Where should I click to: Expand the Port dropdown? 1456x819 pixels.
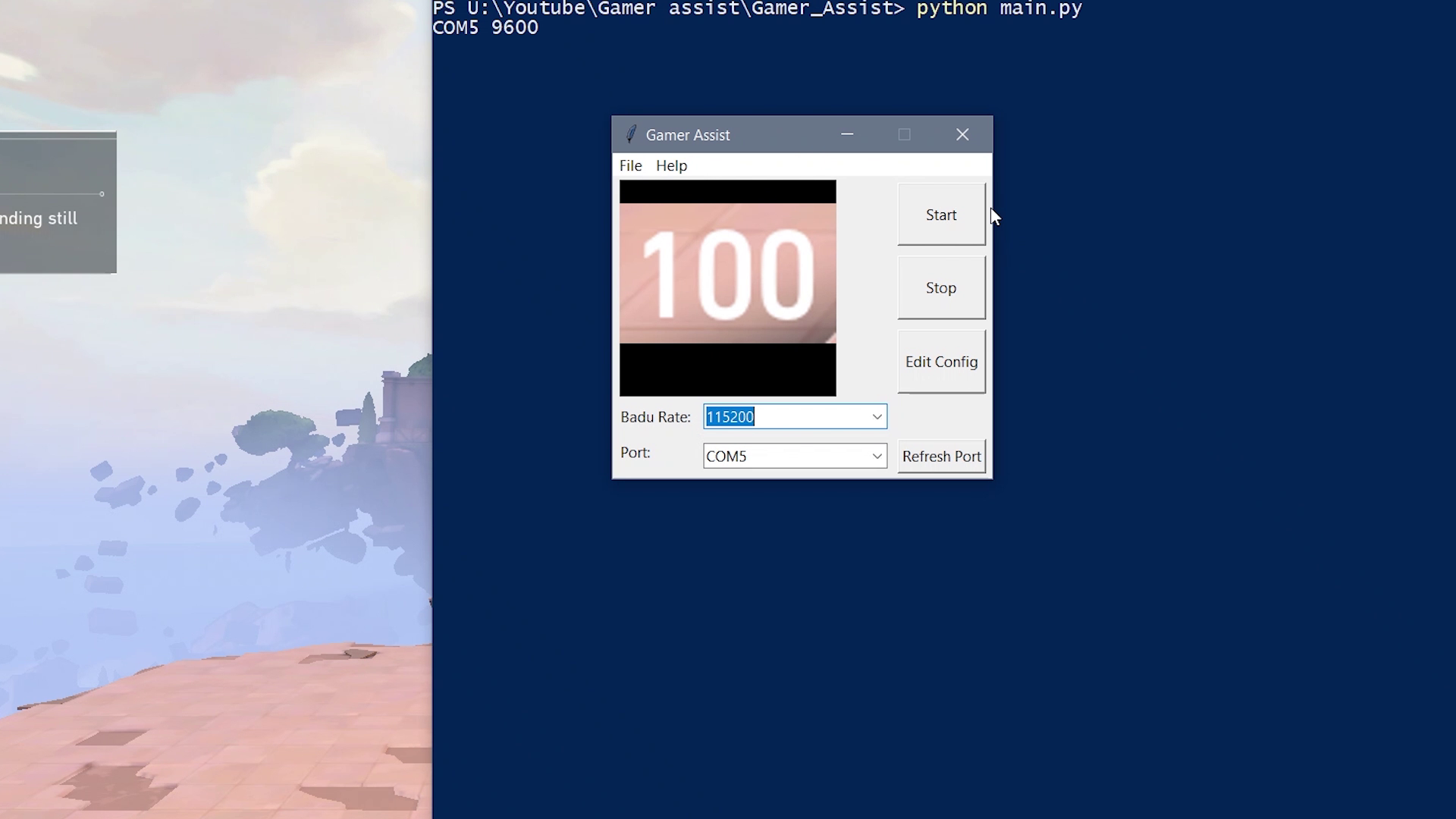point(877,456)
